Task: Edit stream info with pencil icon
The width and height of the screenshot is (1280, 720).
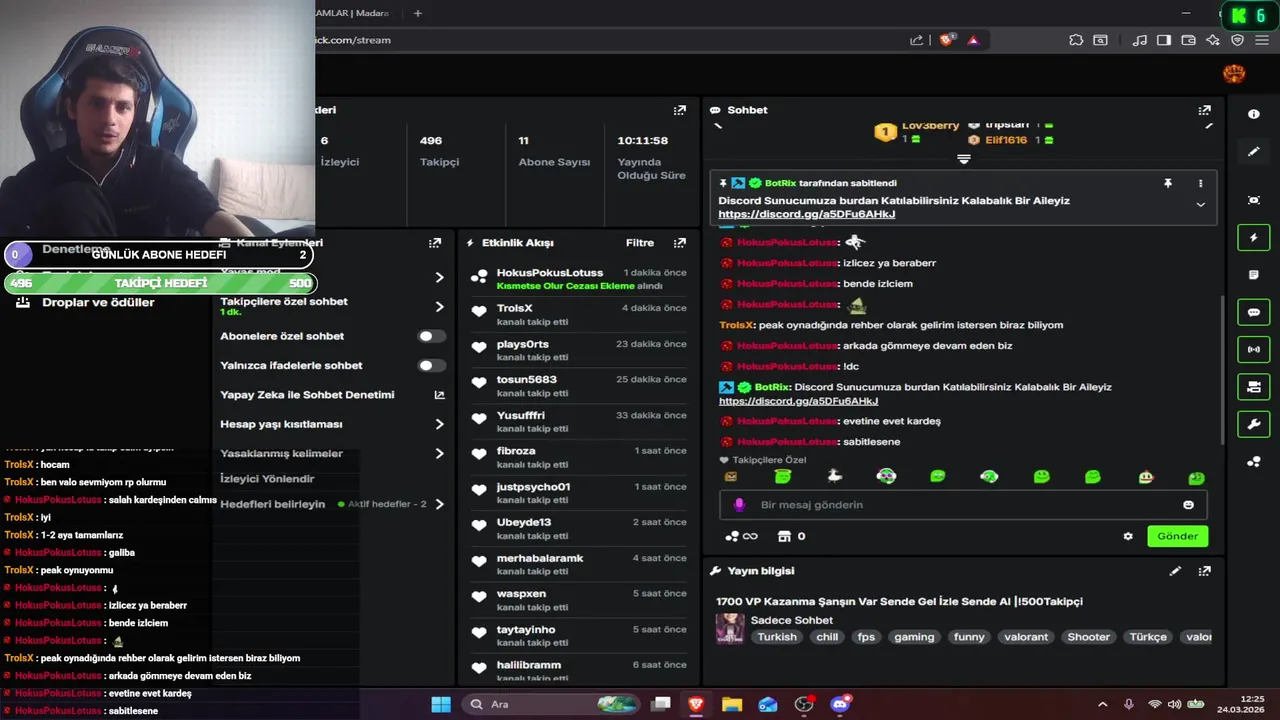Action: click(1176, 571)
